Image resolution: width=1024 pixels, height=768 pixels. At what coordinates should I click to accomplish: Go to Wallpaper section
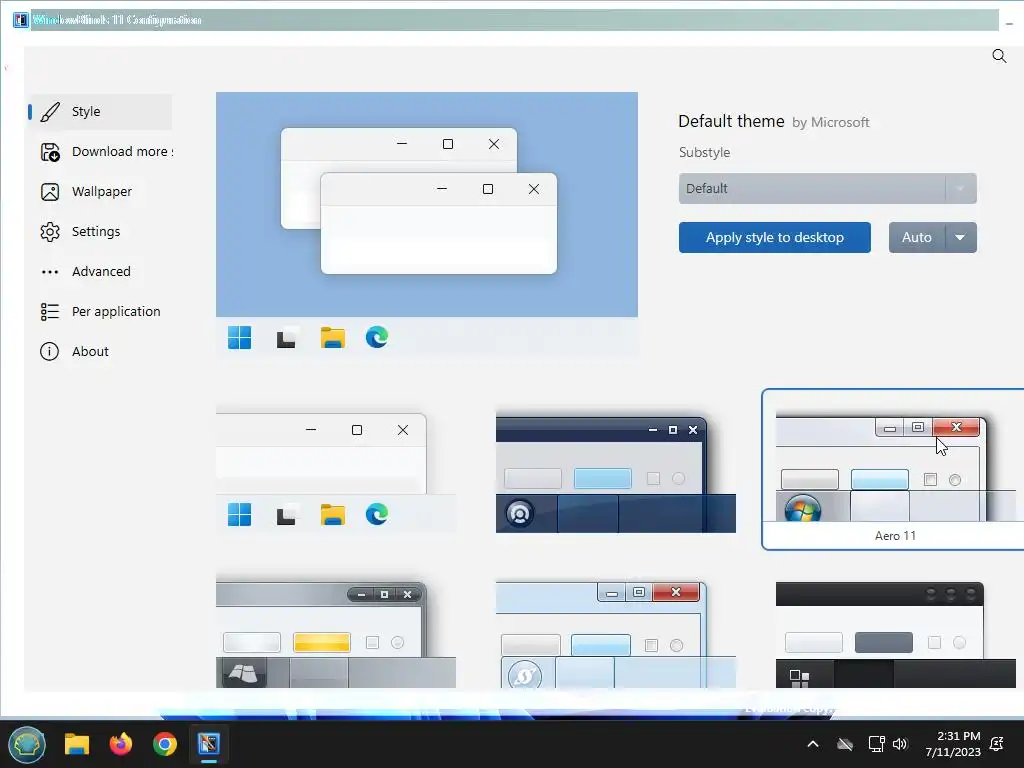tap(100, 191)
